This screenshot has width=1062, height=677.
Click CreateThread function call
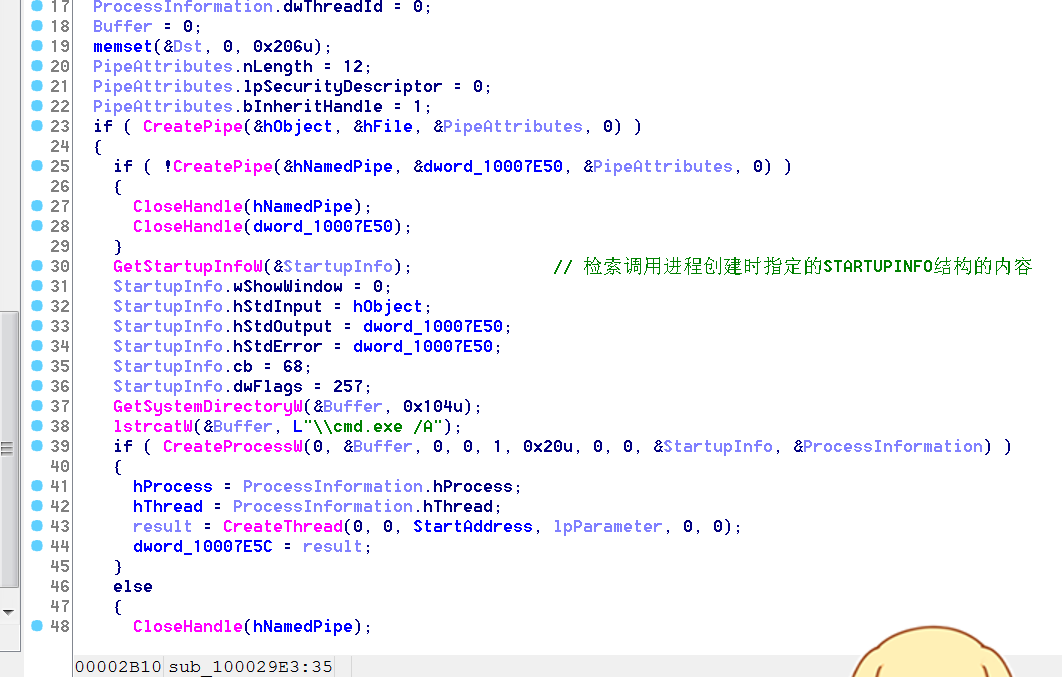(283, 527)
